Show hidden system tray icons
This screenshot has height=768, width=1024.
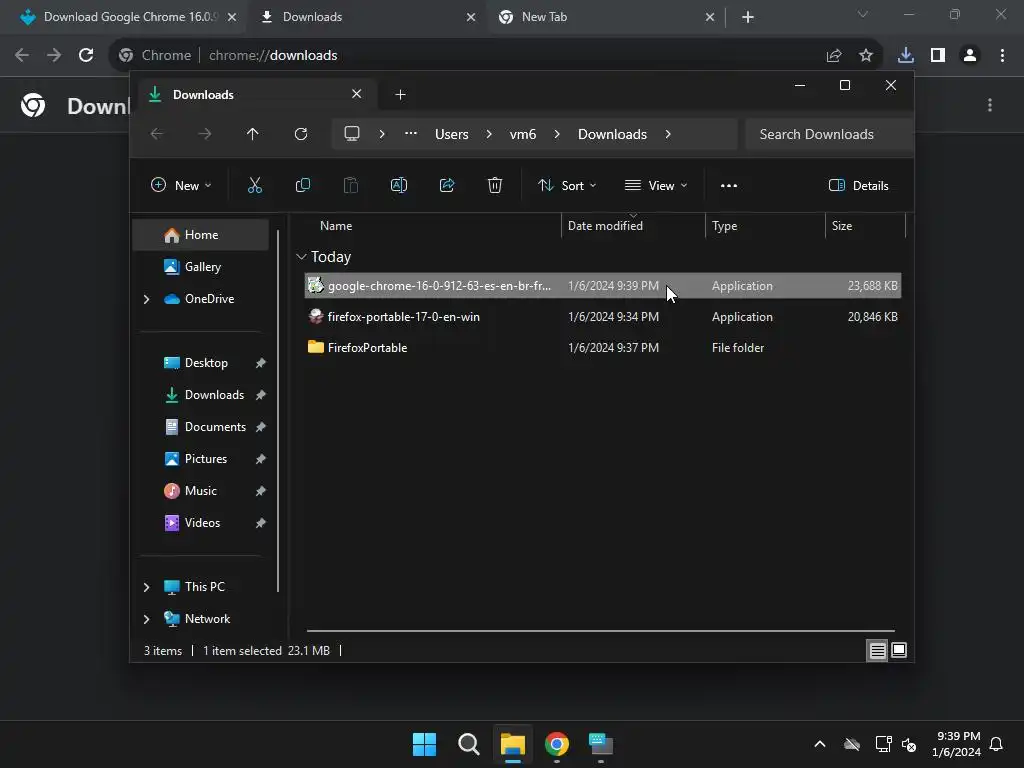820,744
